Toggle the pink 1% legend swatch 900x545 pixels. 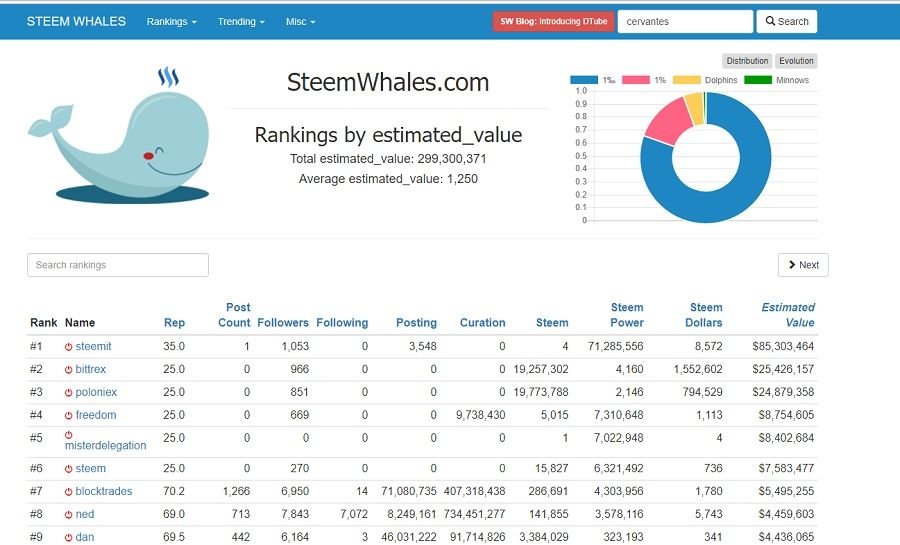point(636,80)
